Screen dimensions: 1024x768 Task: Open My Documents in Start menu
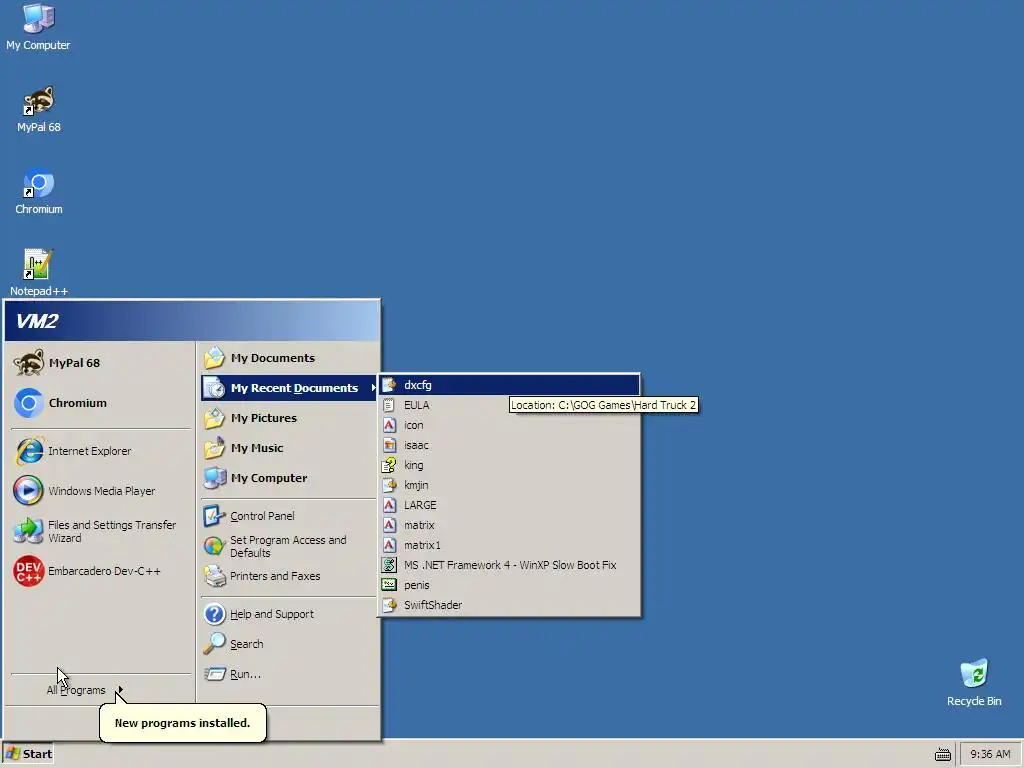tap(289, 358)
